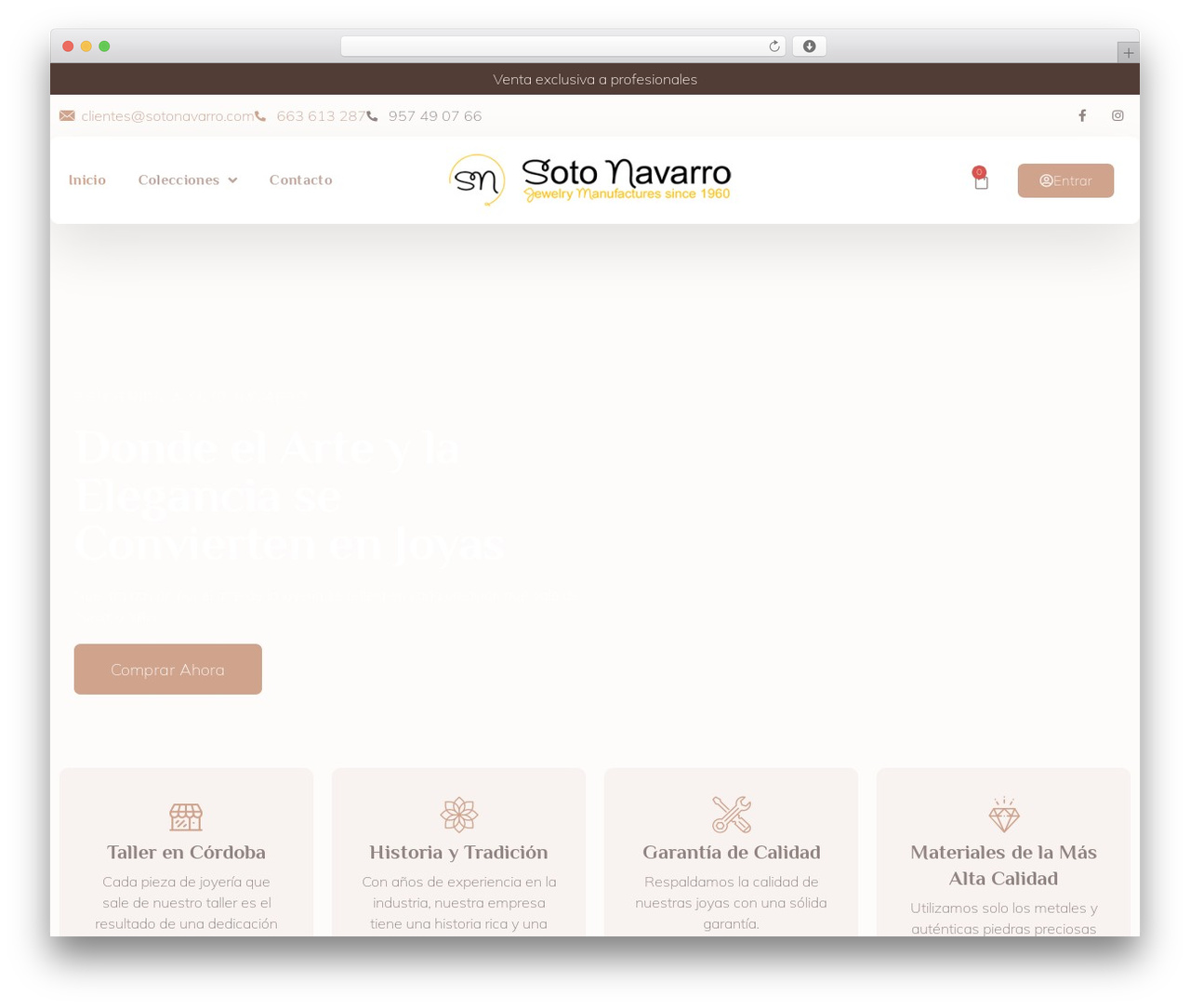The height and width of the screenshot is (1008, 1190).
Task: Click the diamond icon above Materiales heading
Action: click(1004, 815)
